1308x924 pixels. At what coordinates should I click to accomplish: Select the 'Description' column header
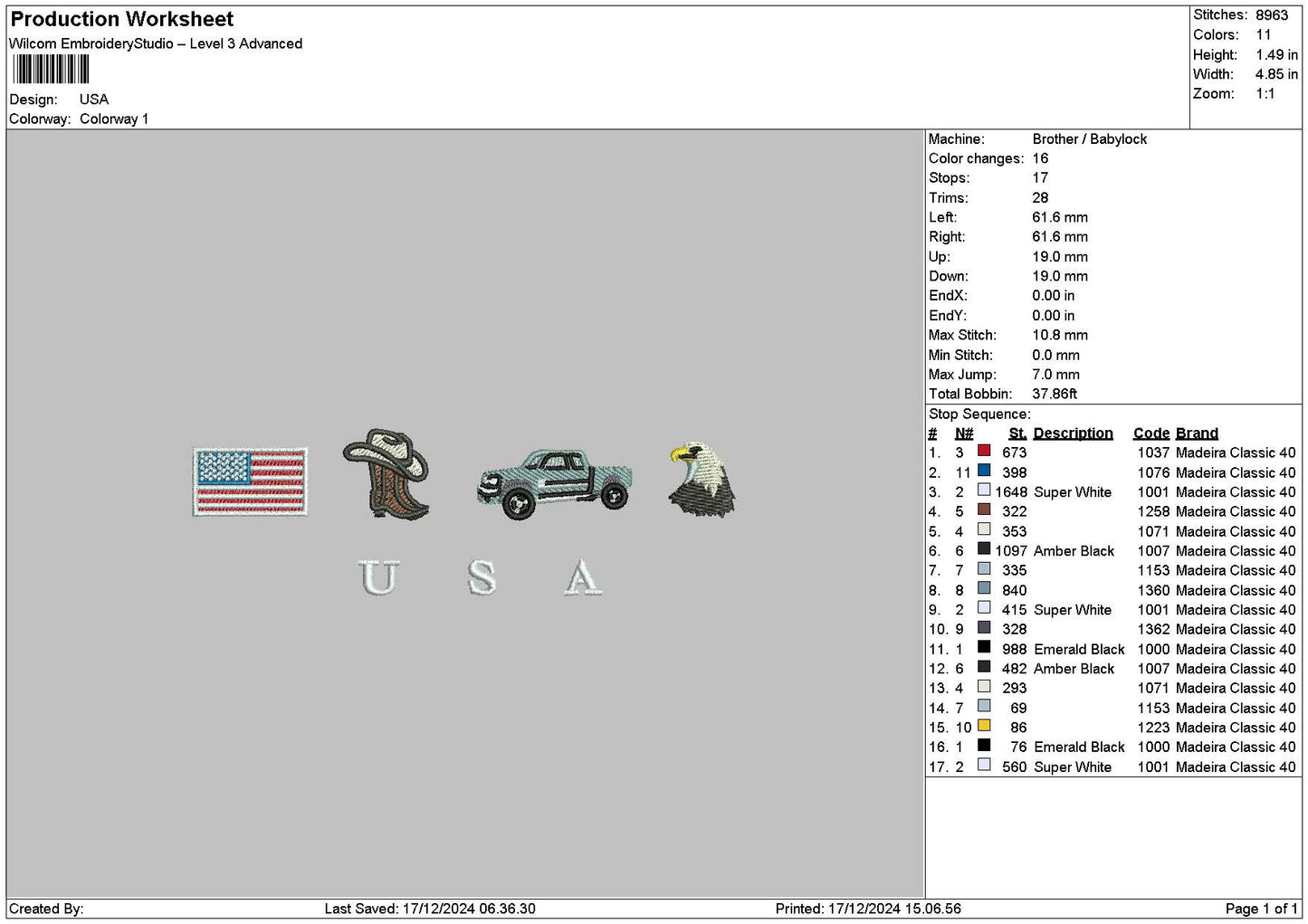pyautogui.click(x=1074, y=433)
